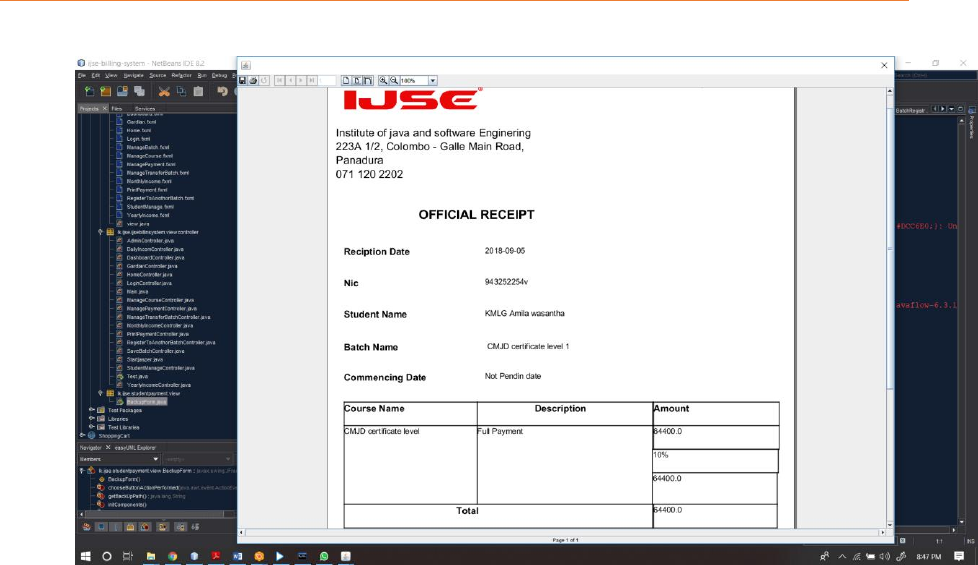
Task: Fit the report to window width
Action: [x=368, y=80]
